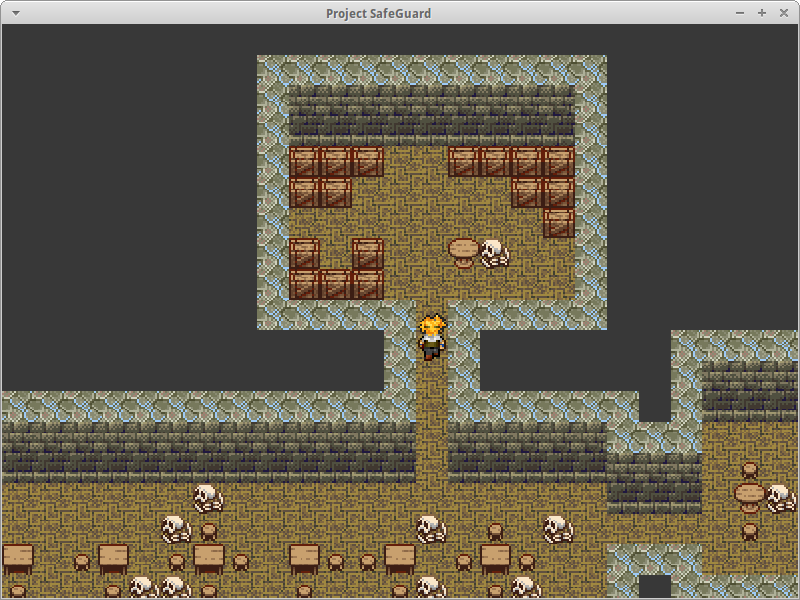800x600 pixels.
Task: Select the top-right crate in the storage room
Action: point(559,162)
